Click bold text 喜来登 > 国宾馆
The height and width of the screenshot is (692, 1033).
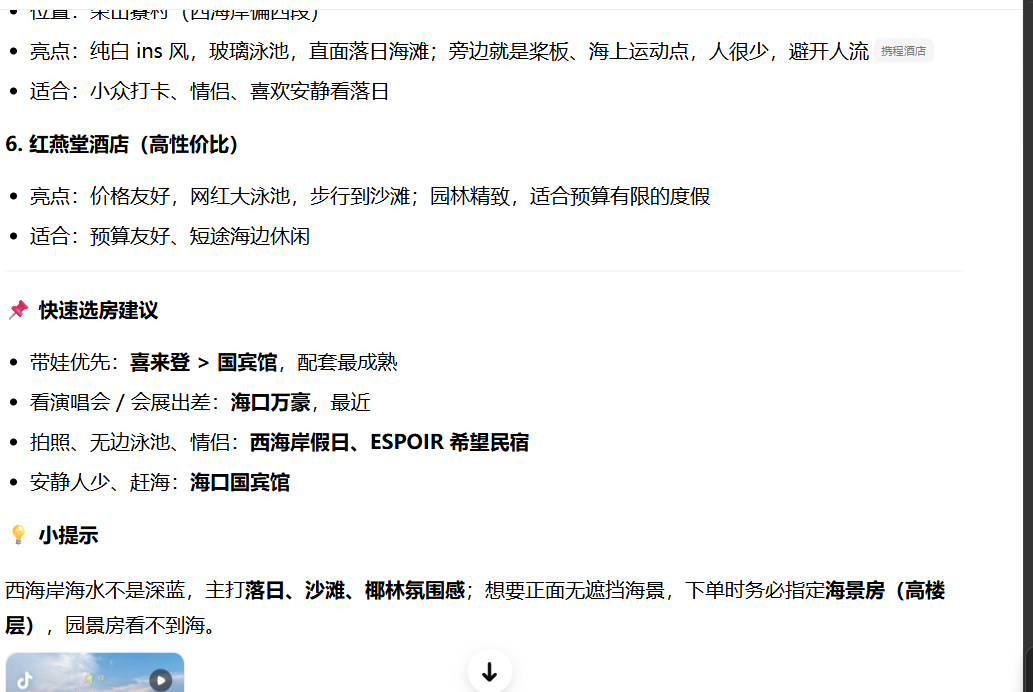coord(203,362)
